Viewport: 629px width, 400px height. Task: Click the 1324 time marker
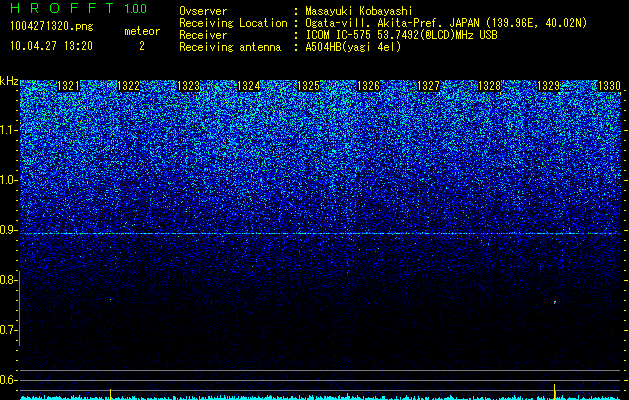249,86
